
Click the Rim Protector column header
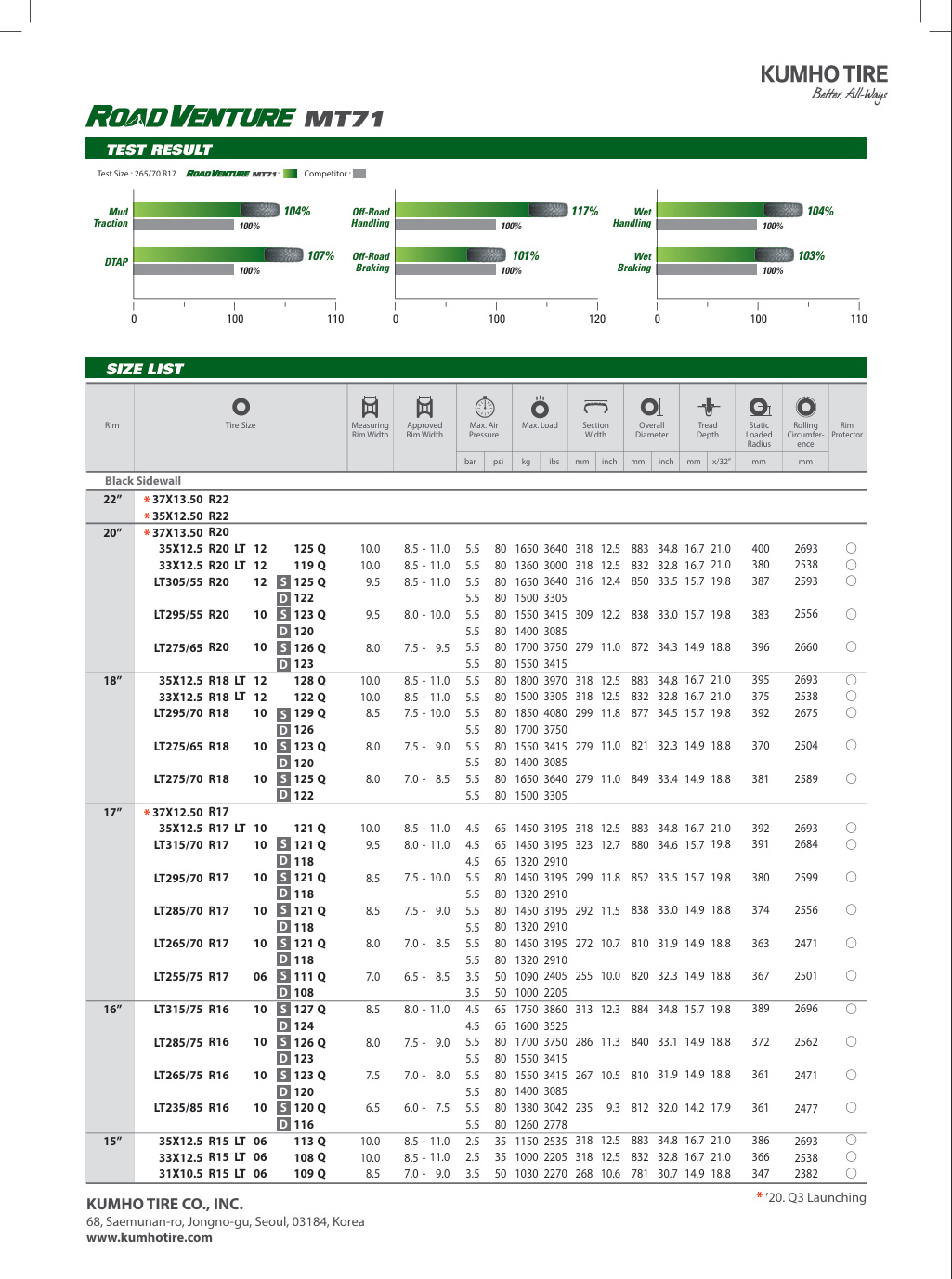tap(847, 430)
